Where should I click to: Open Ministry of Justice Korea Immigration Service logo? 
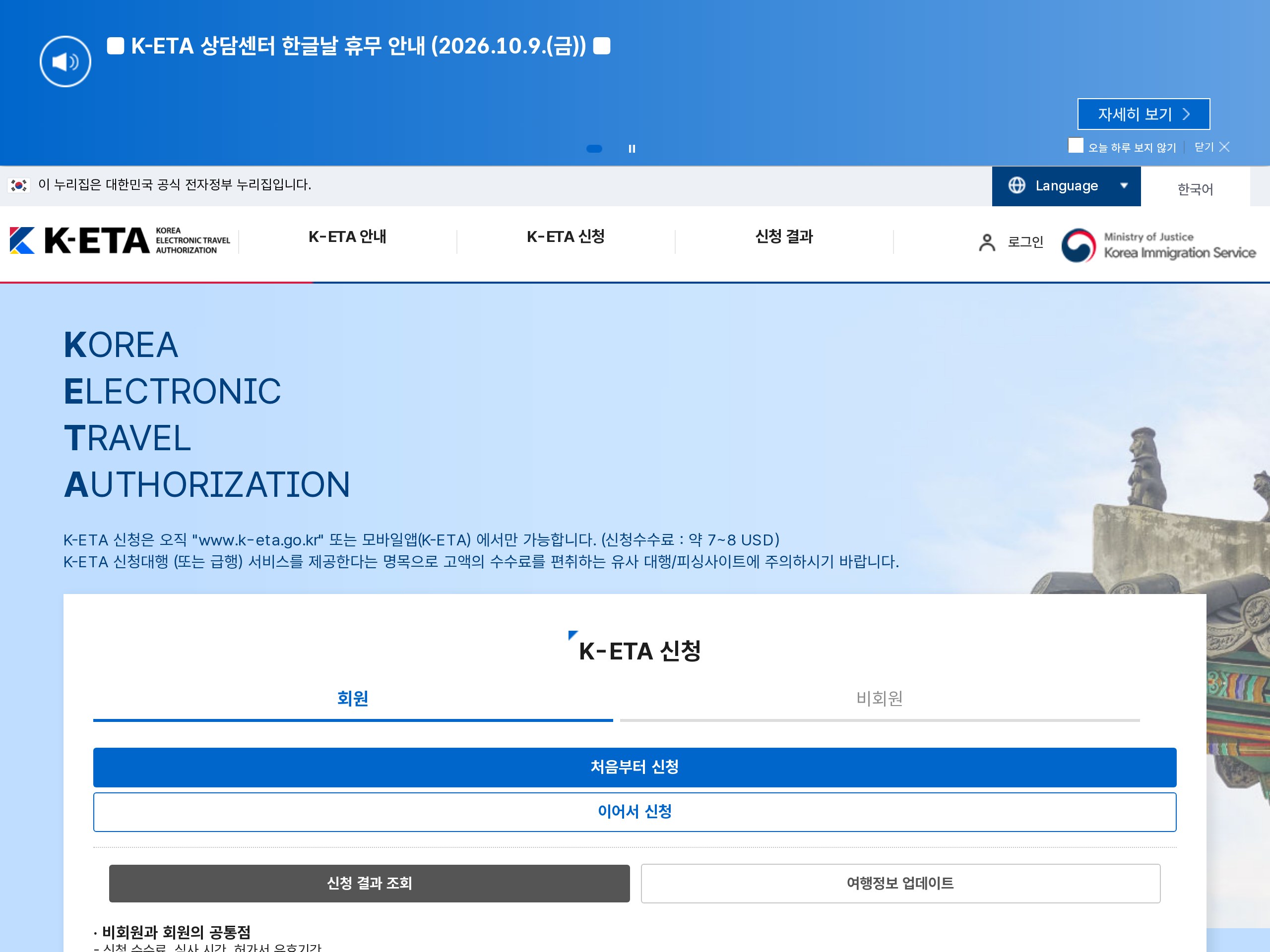(x=1158, y=245)
